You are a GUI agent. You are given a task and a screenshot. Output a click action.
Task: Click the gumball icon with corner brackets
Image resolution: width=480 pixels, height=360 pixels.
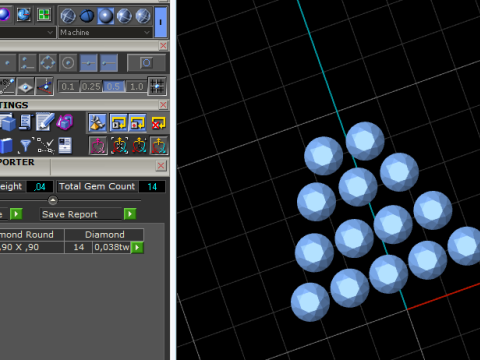click(x=119, y=146)
